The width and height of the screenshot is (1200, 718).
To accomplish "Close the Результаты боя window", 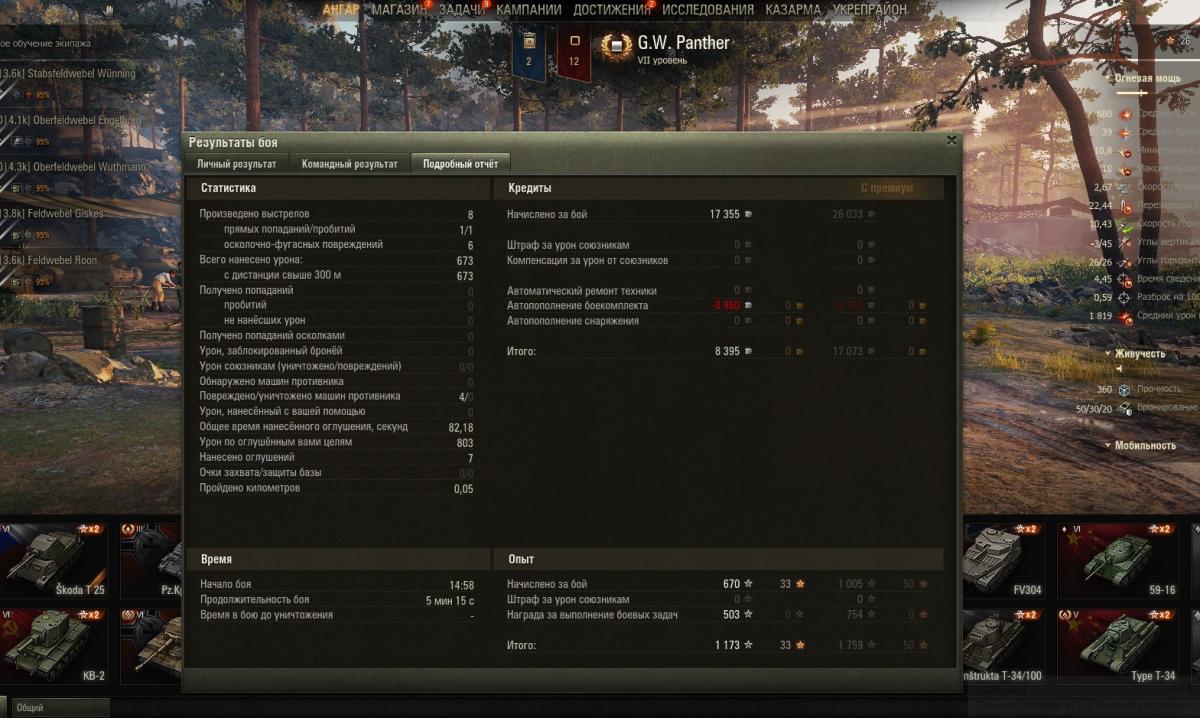I will [x=951, y=141].
